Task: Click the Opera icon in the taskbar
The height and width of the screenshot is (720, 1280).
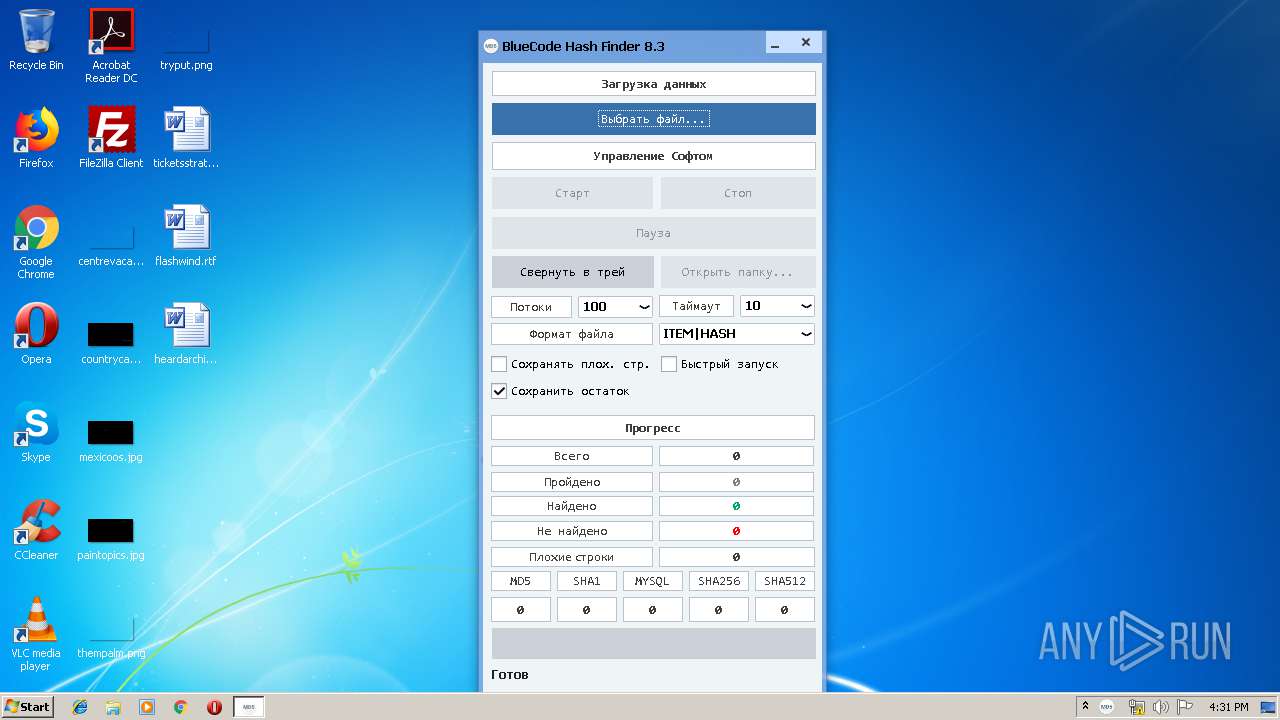Action: click(214, 707)
